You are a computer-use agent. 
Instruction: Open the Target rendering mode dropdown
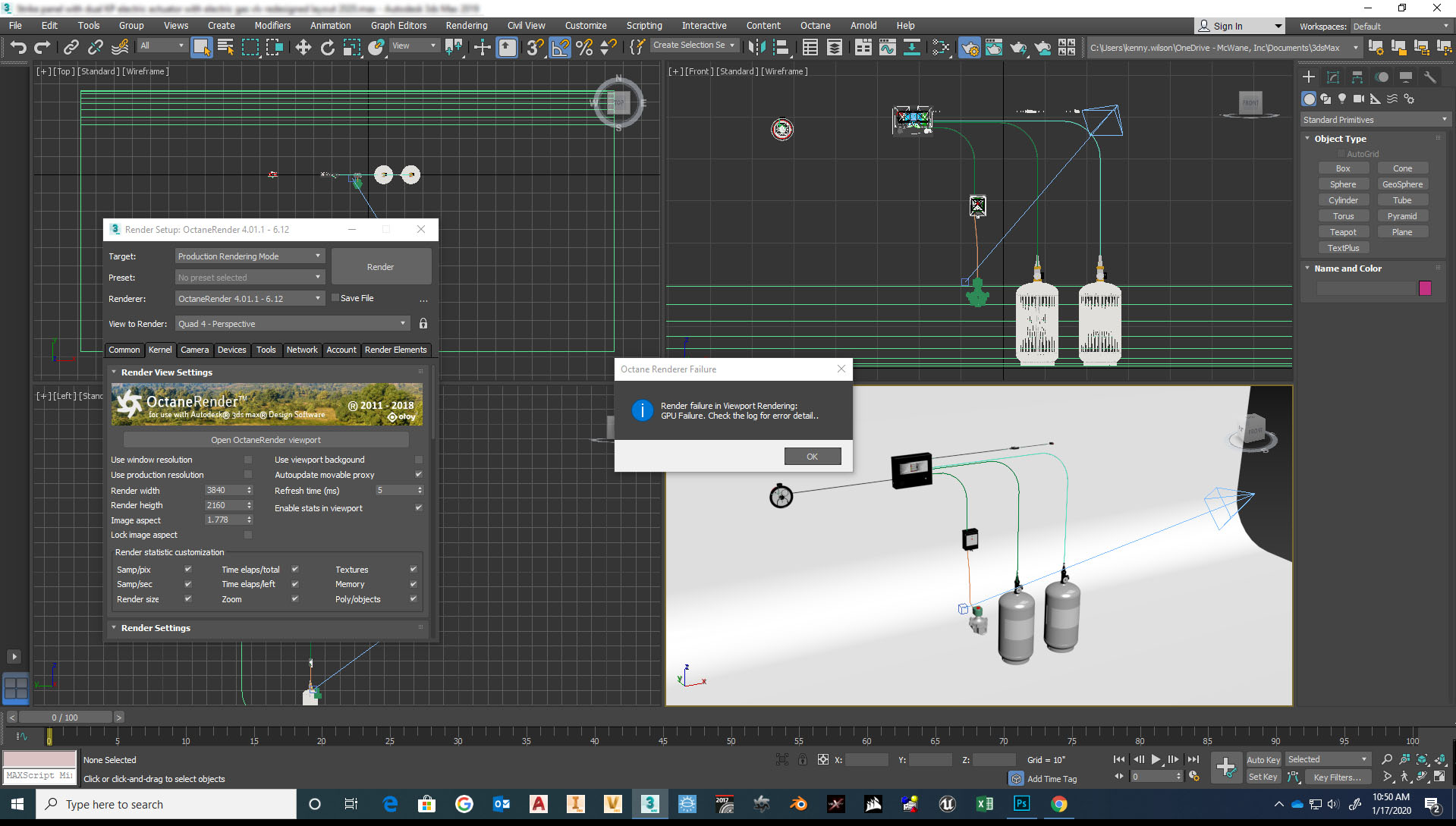pyautogui.click(x=250, y=256)
